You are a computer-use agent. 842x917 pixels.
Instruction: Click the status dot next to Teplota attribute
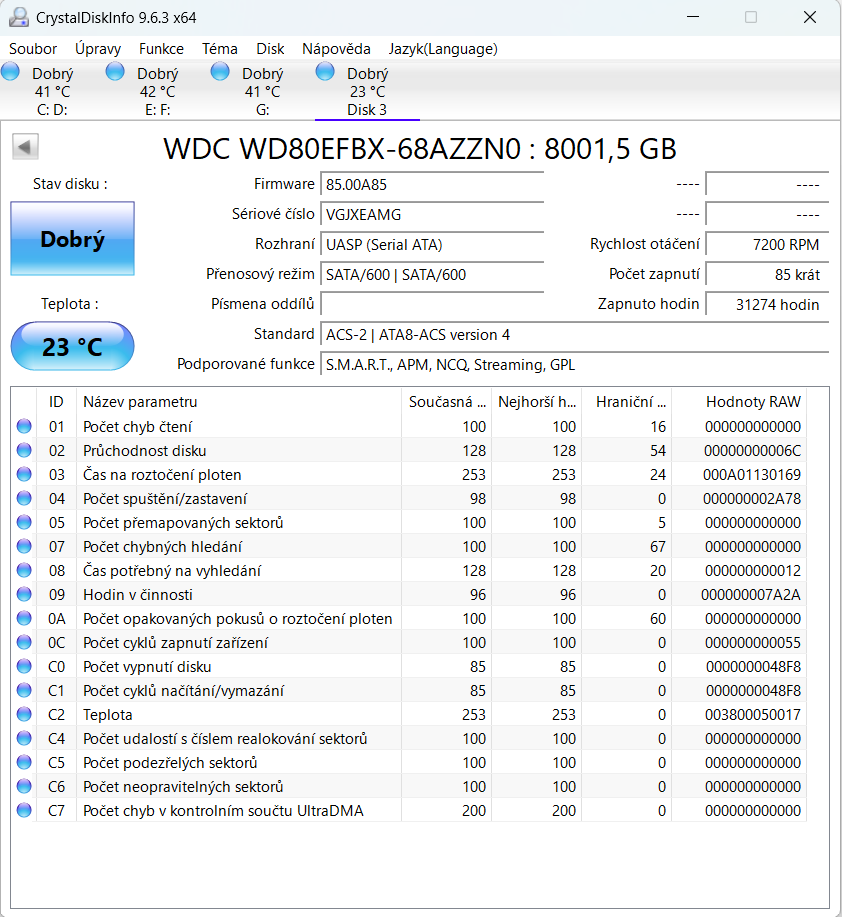tap(22, 714)
